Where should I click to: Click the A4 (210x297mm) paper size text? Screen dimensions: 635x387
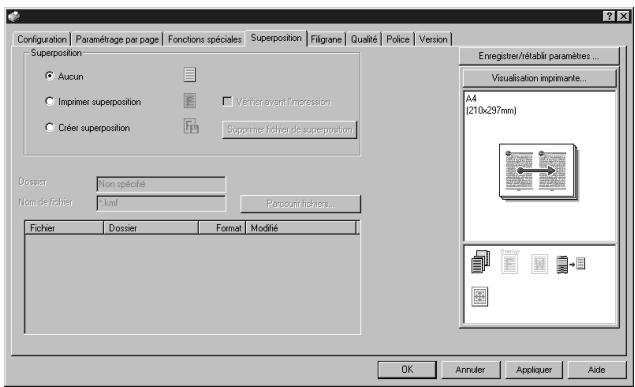[x=491, y=104]
